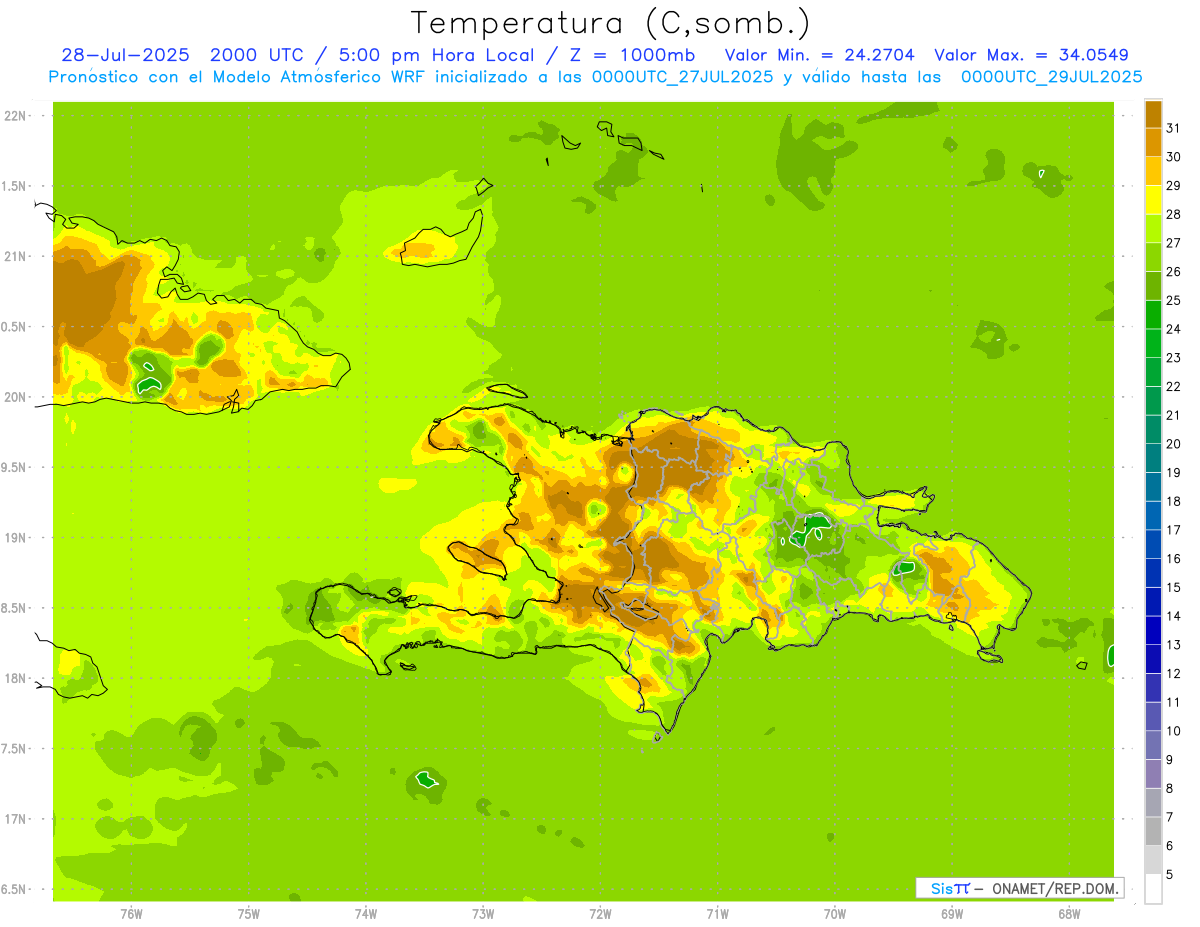Click the "19N" latitude axis label
The height and width of the screenshot is (927, 1200).
14,538
